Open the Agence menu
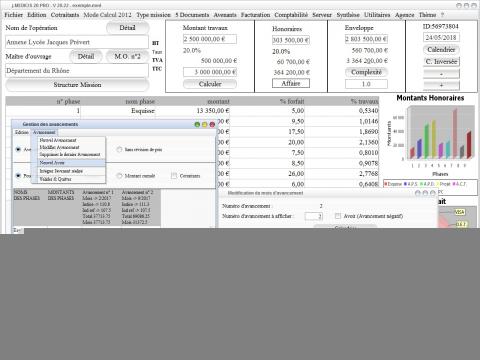480x360 pixels. pos(405,15)
